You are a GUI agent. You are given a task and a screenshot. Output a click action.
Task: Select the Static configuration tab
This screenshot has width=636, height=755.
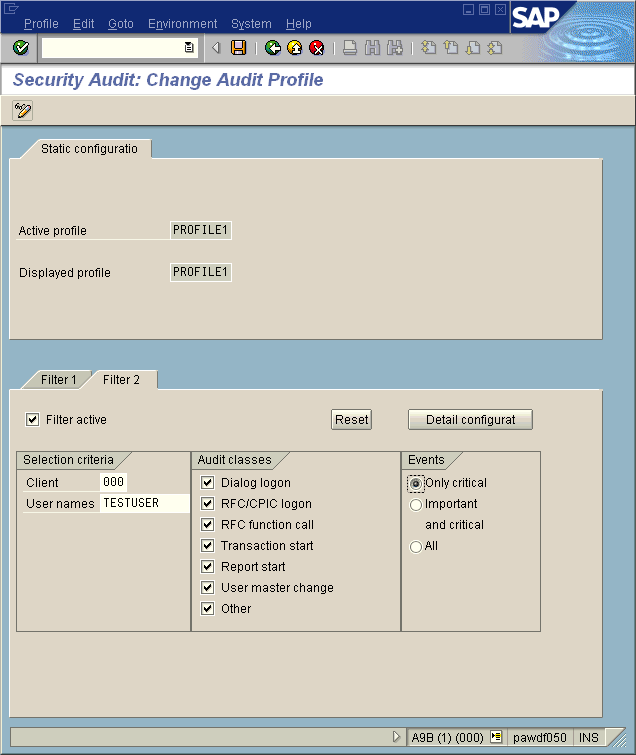coord(89,149)
